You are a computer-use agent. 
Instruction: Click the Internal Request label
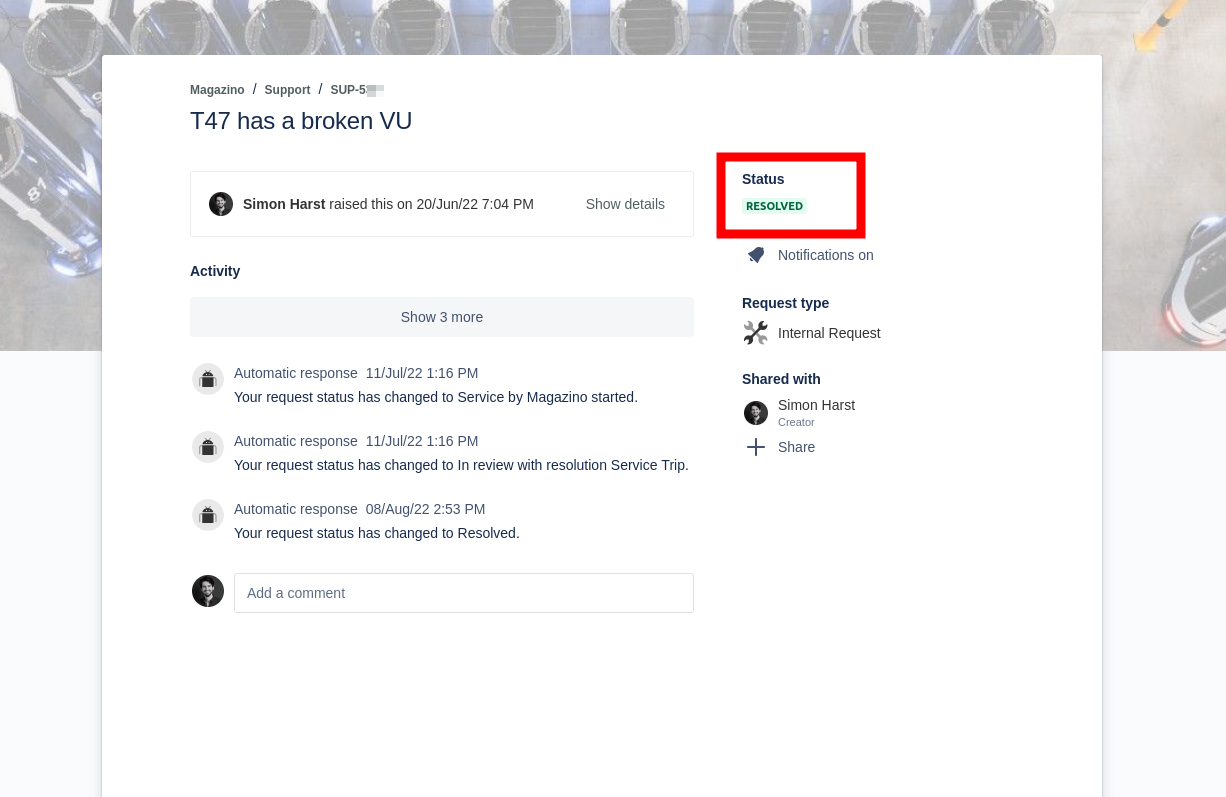(829, 333)
